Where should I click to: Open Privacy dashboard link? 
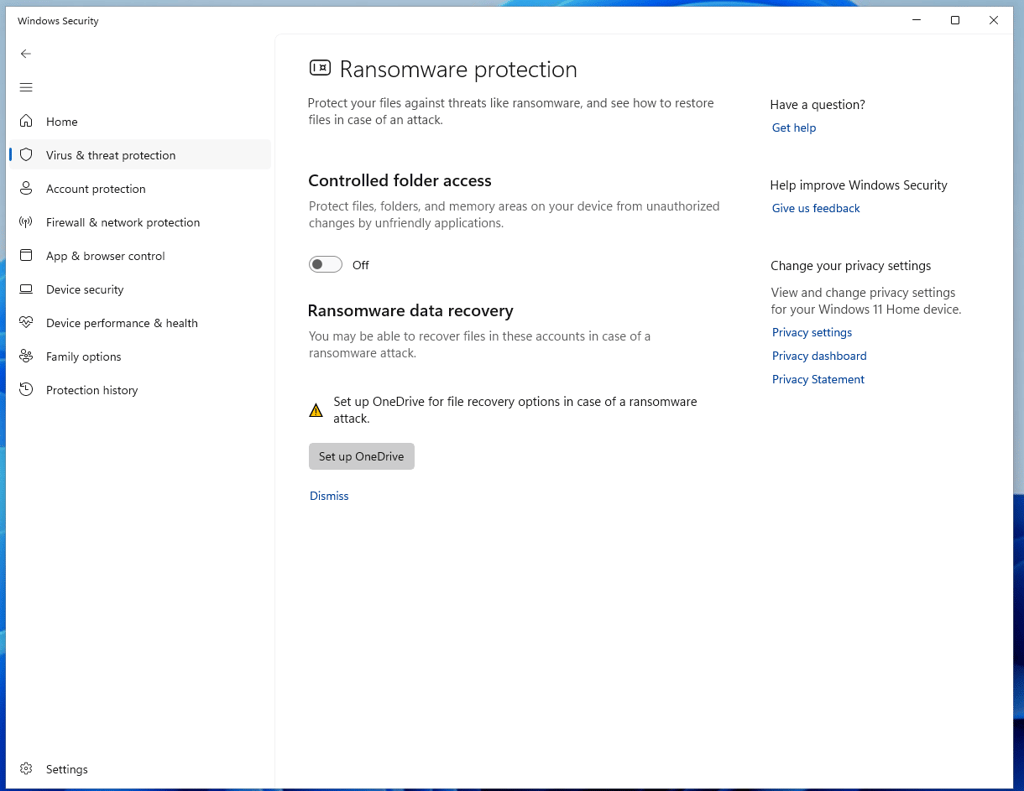(x=819, y=356)
